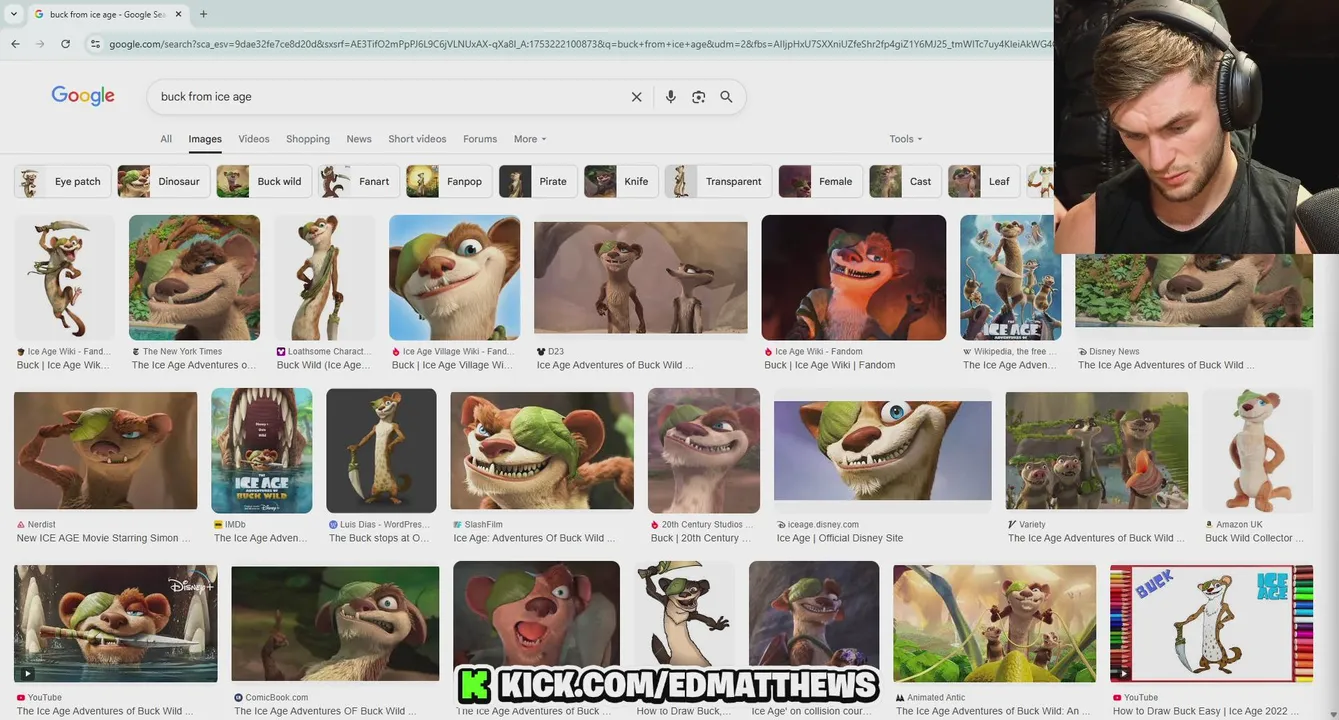This screenshot has width=1339, height=720.
Task: Open the SlashFilm grinning Buck image
Action: point(542,451)
